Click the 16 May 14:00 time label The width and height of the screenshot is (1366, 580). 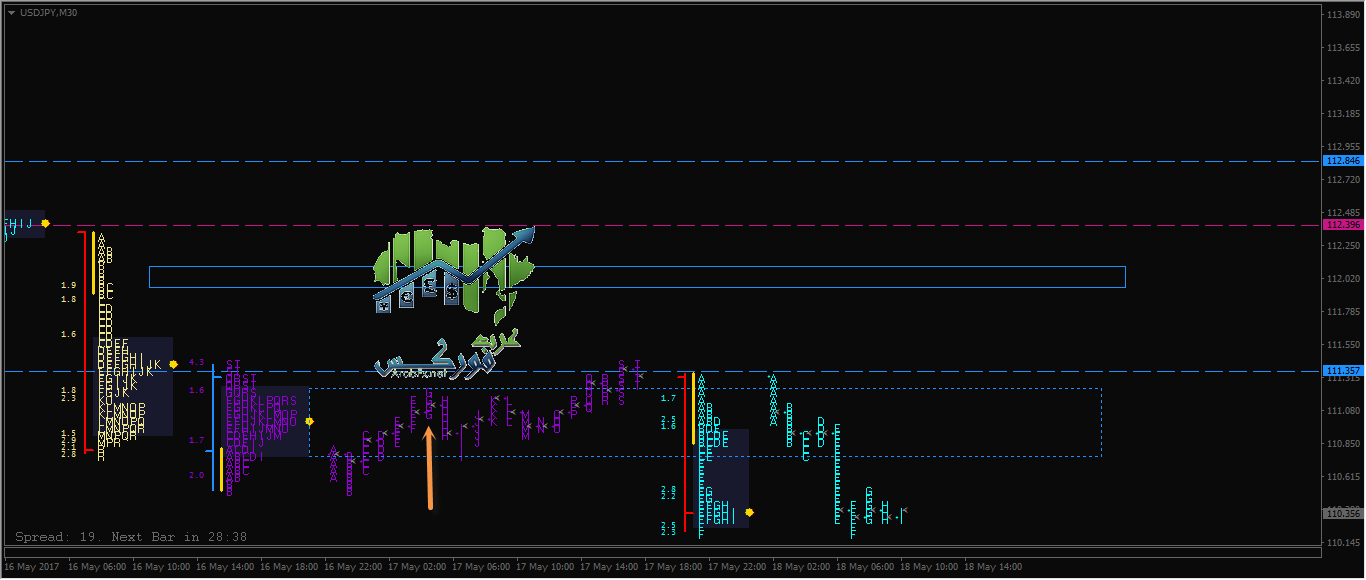tap(225, 566)
